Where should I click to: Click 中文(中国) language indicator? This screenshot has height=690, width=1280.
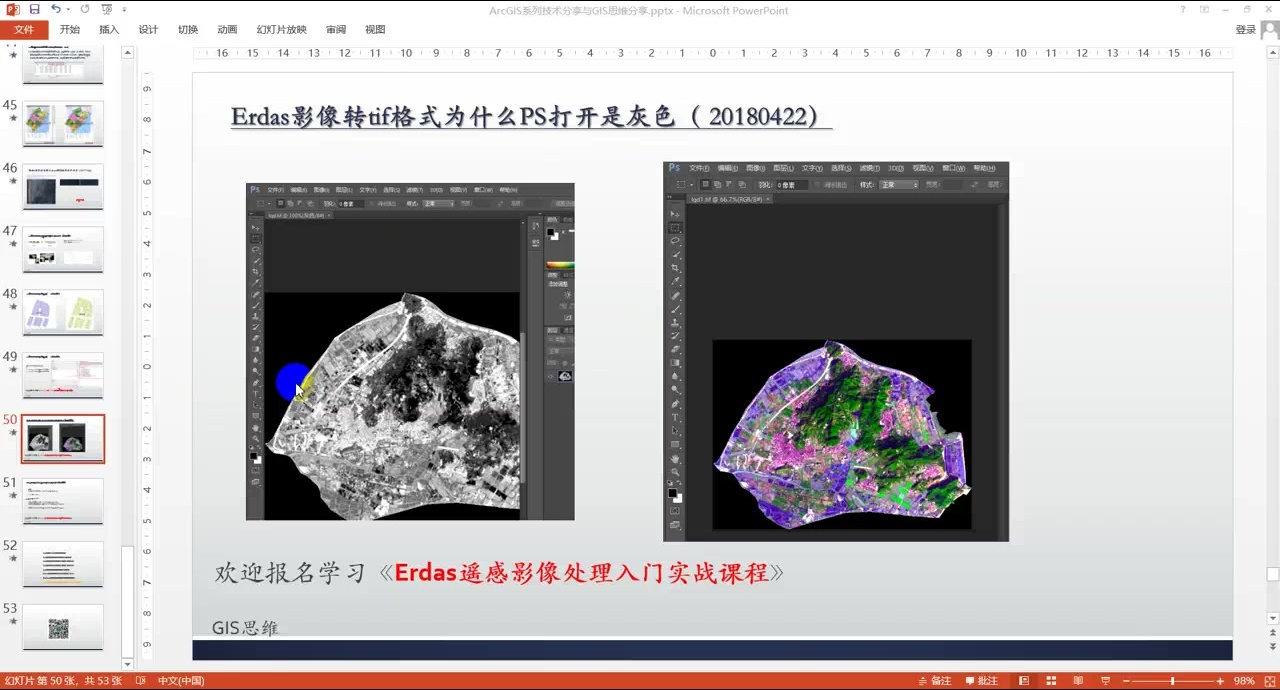coord(179,681)
